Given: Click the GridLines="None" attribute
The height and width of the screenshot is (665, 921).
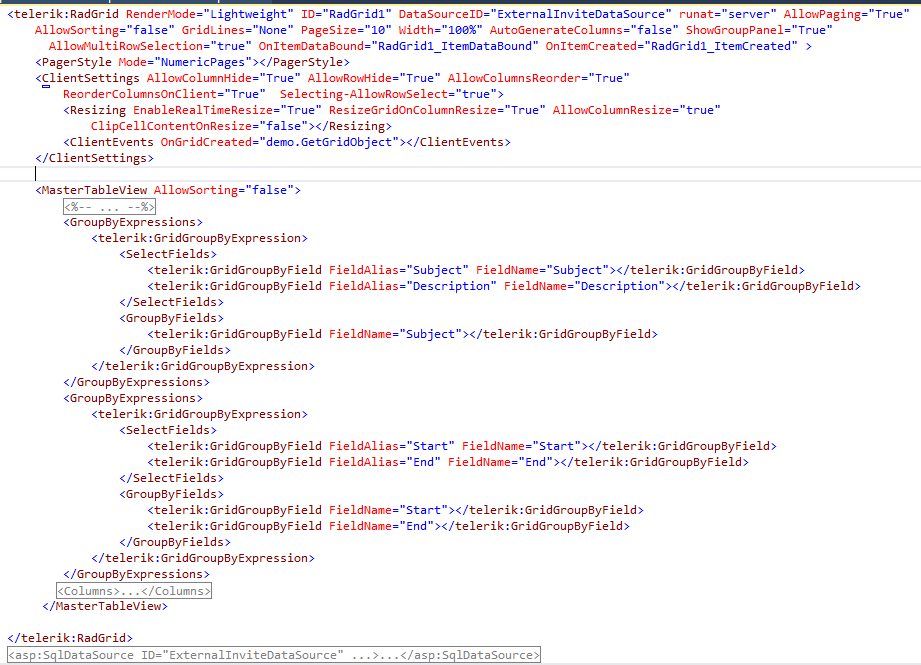Looking at the screenshot, I should [x=237, y=30].
